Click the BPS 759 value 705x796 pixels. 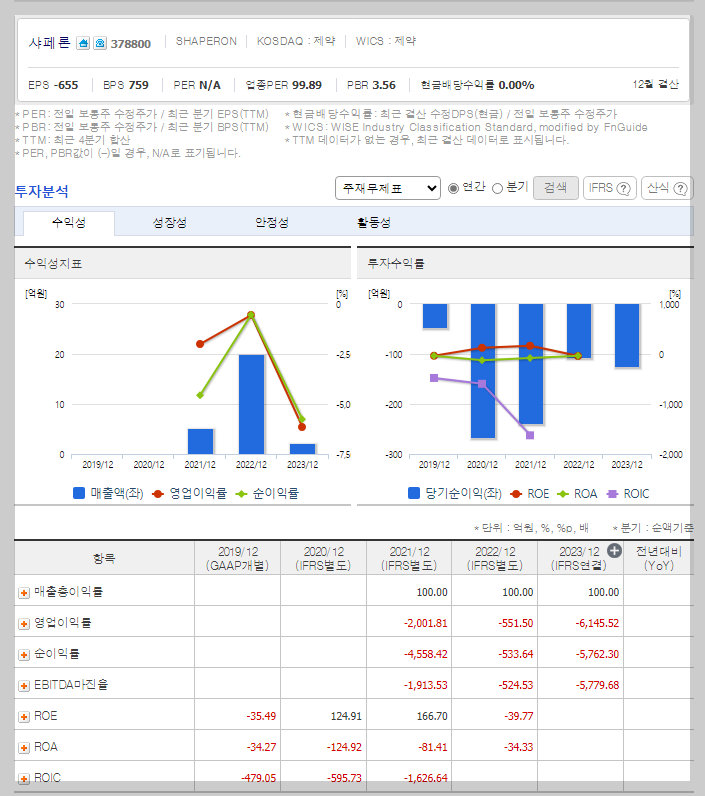pos(126,85)
